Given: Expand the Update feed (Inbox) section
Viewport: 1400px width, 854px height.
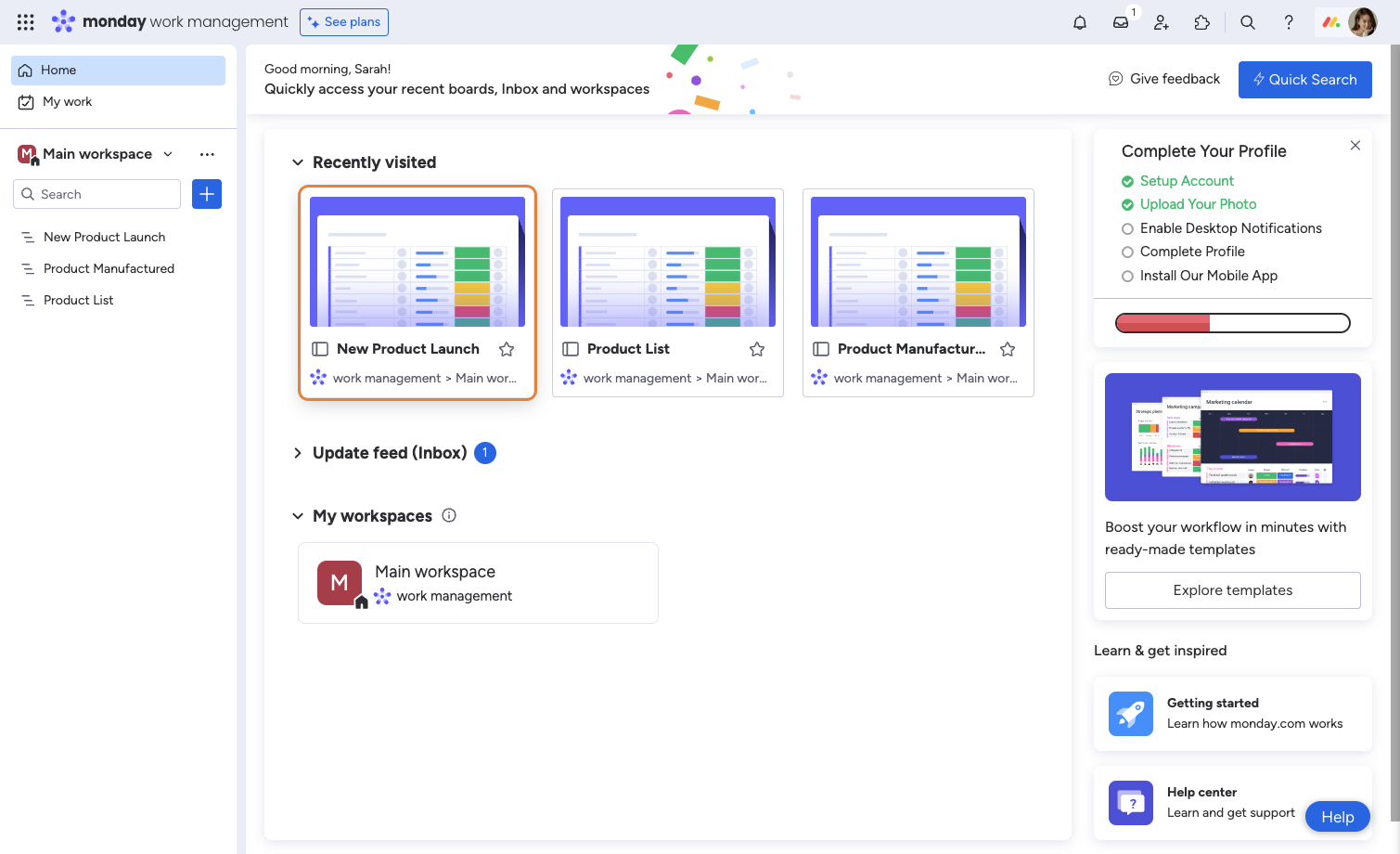Looking at the screenshot, I should (x=298, y=453).
